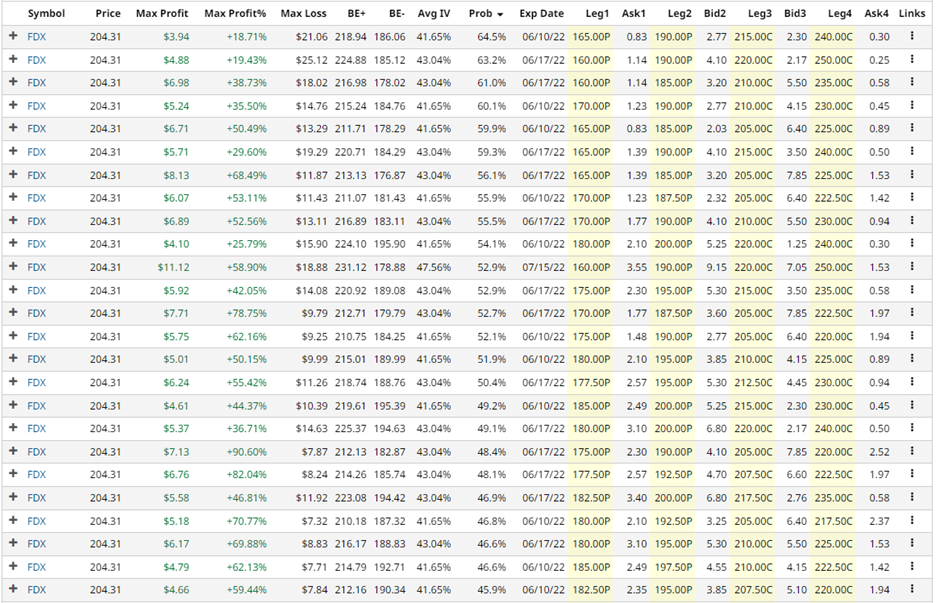Click the kebab icon in the $6.71 profit row
940x603 pixels.
pos(912,128)
